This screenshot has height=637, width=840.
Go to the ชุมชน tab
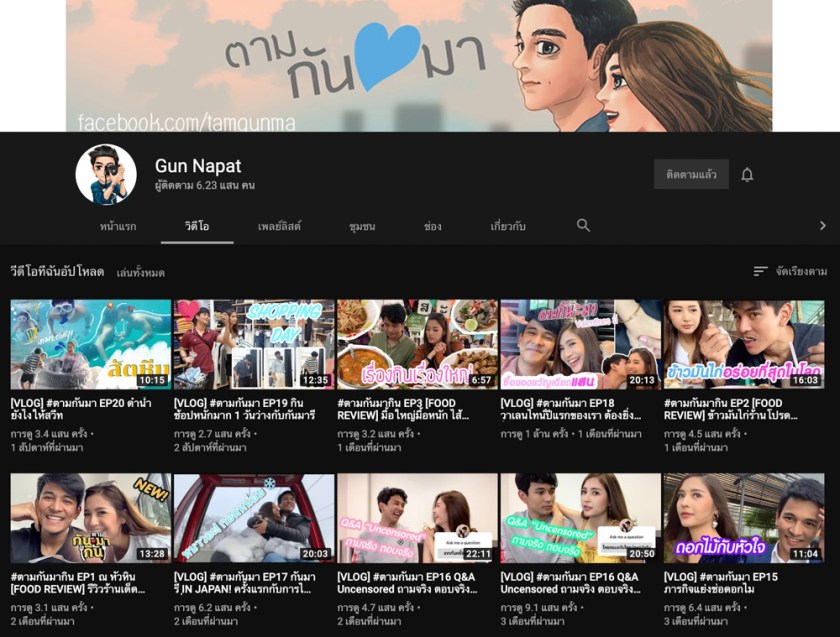(x=362, y=227)
